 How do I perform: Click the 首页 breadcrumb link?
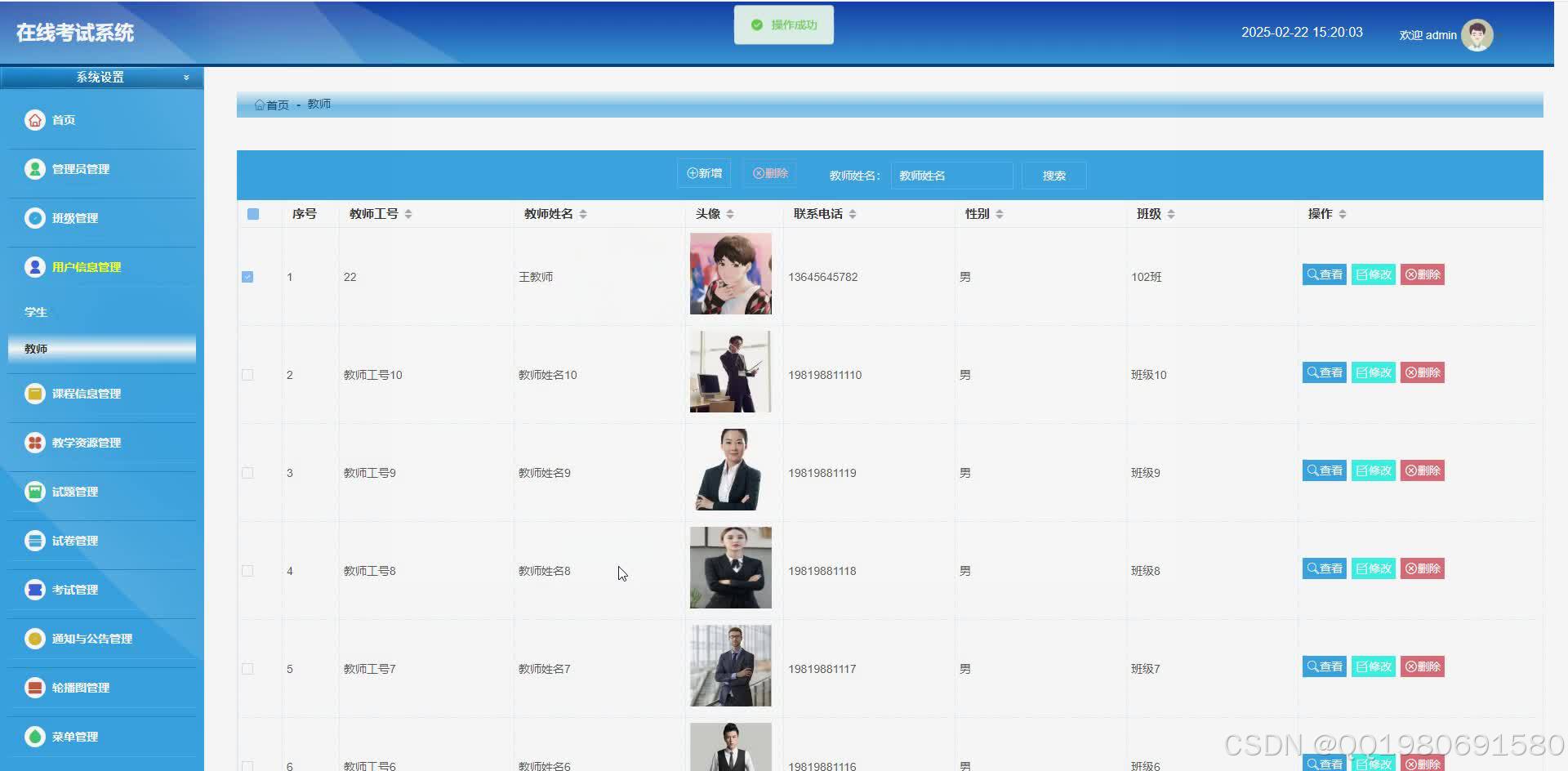[x=278, y=105]
